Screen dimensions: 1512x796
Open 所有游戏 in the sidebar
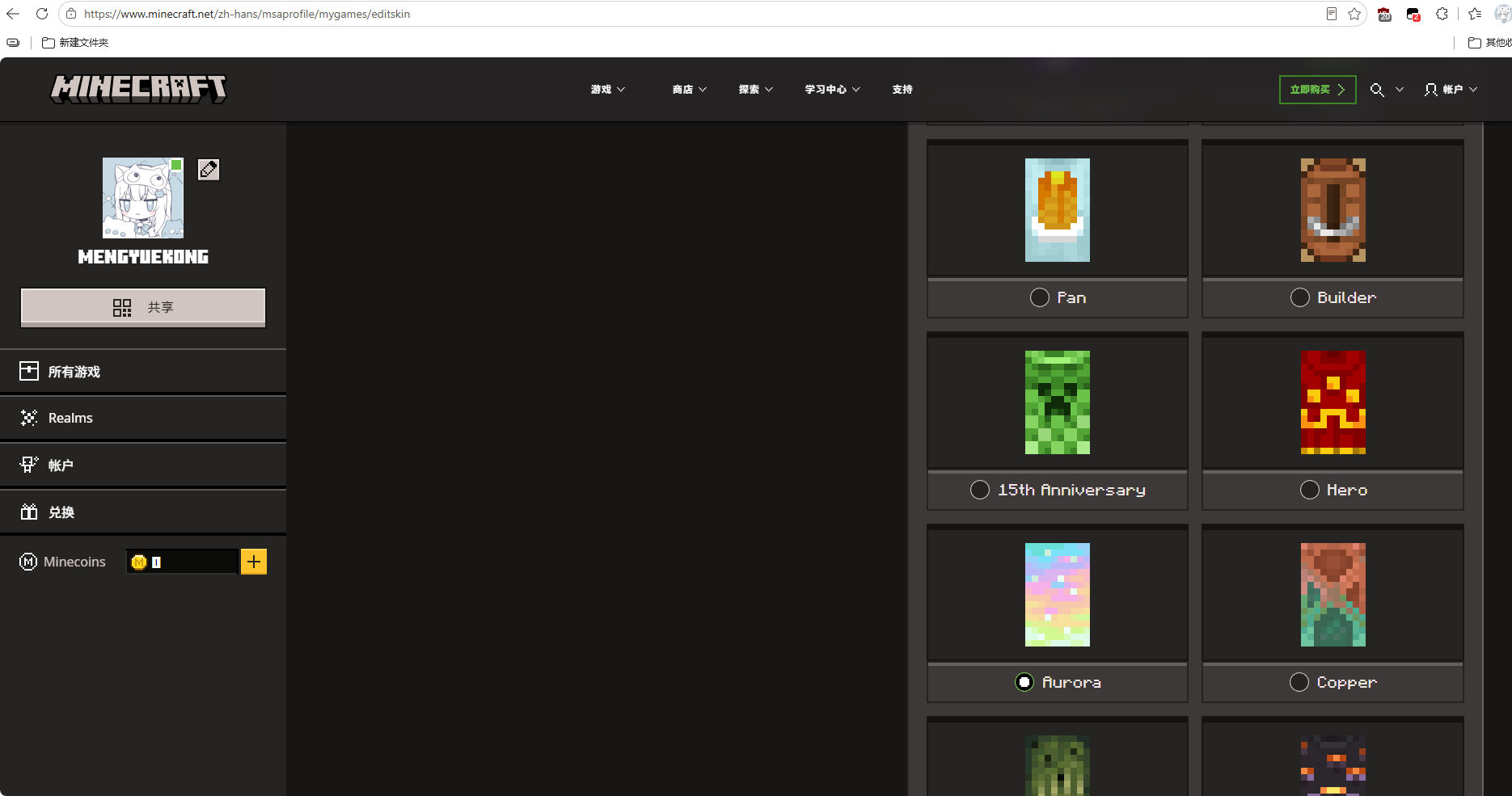point(143,372)
